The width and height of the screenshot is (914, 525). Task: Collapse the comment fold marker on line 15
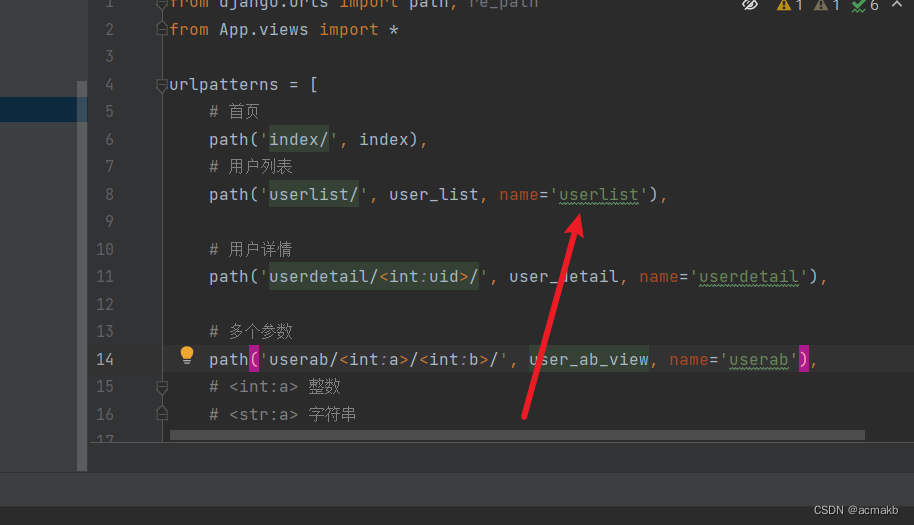pos(162,387)
